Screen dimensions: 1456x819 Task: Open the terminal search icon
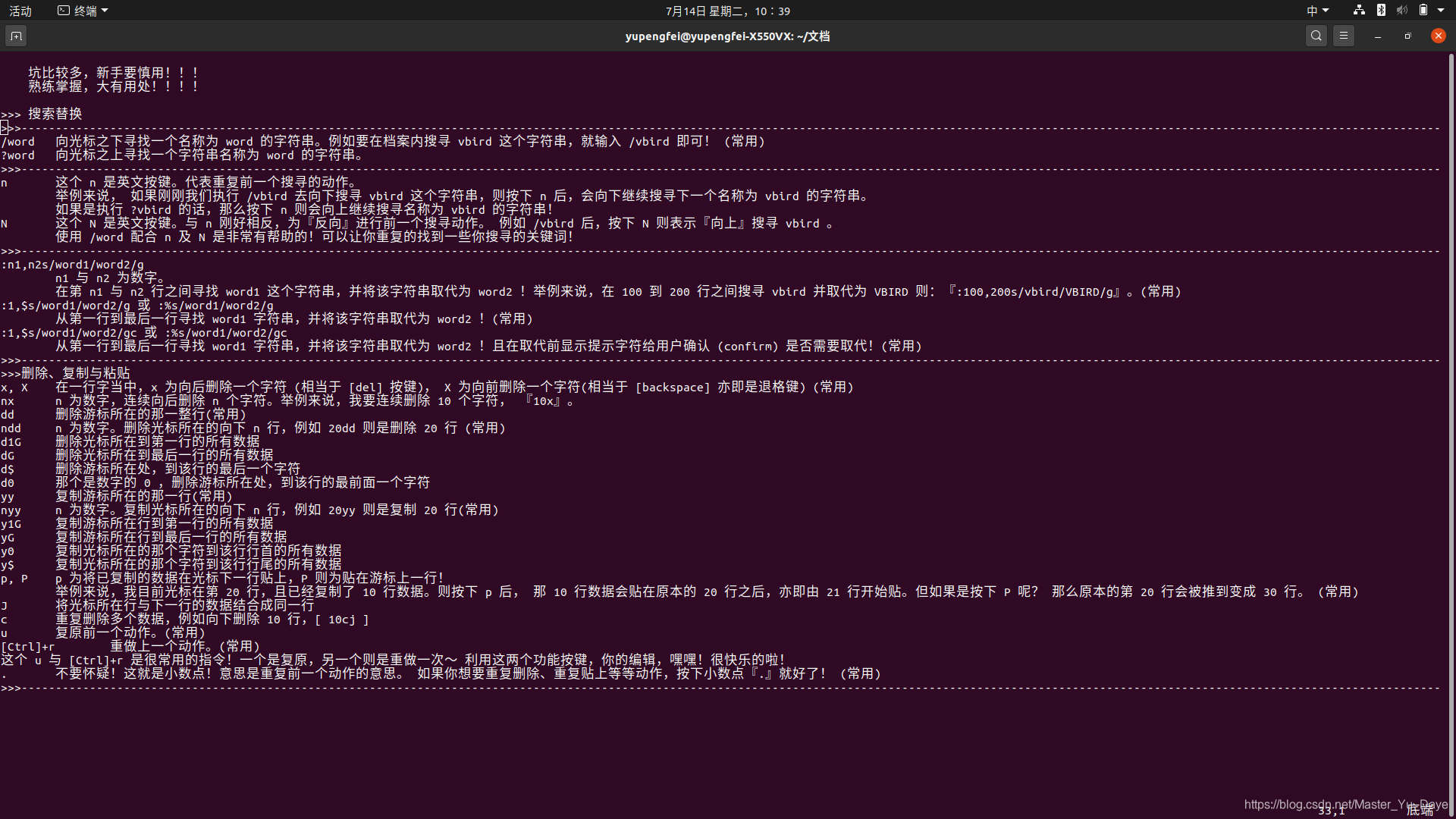point(1316,36)
